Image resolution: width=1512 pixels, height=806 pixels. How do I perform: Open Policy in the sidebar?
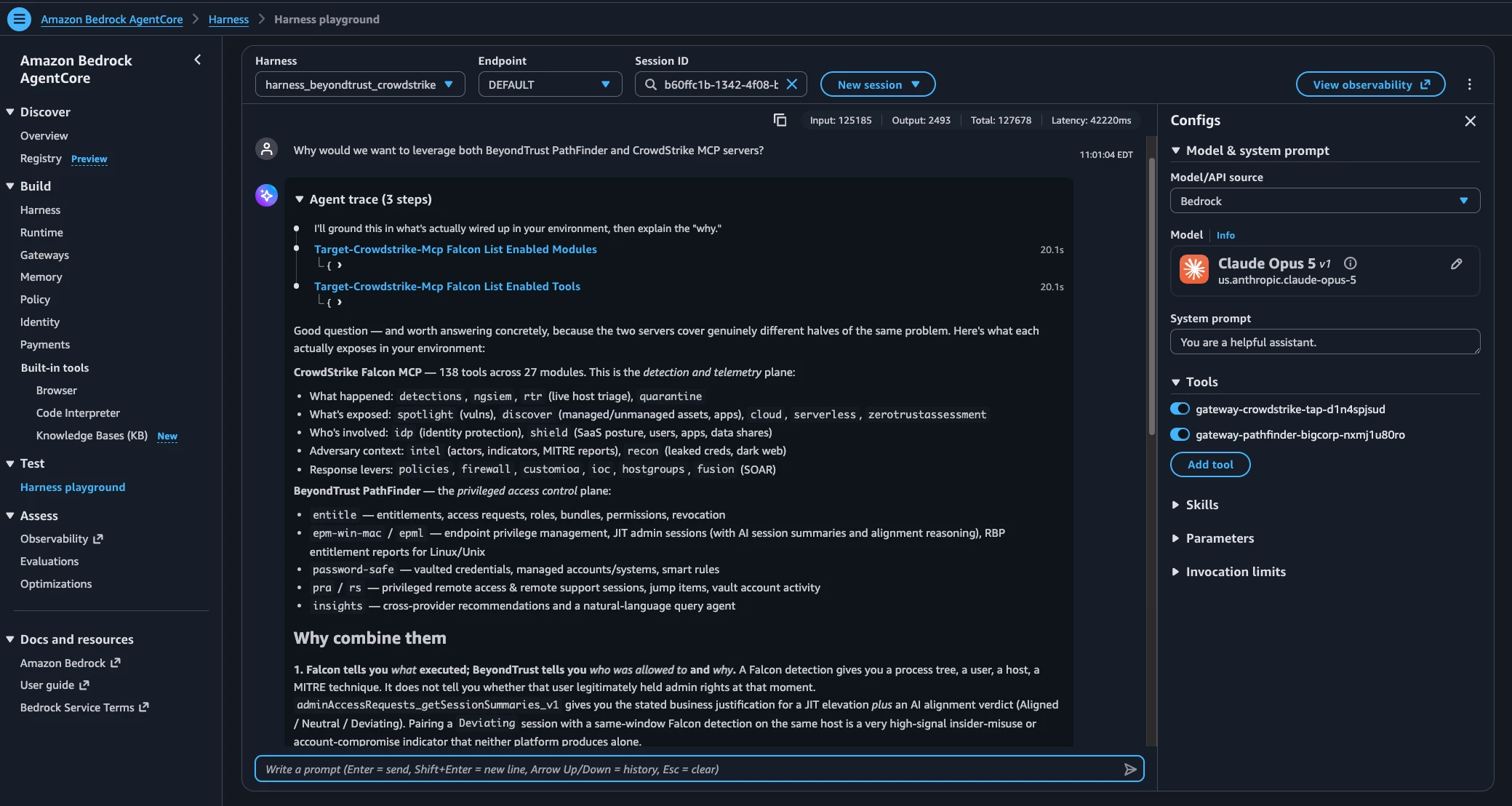(x=35, y=300)
